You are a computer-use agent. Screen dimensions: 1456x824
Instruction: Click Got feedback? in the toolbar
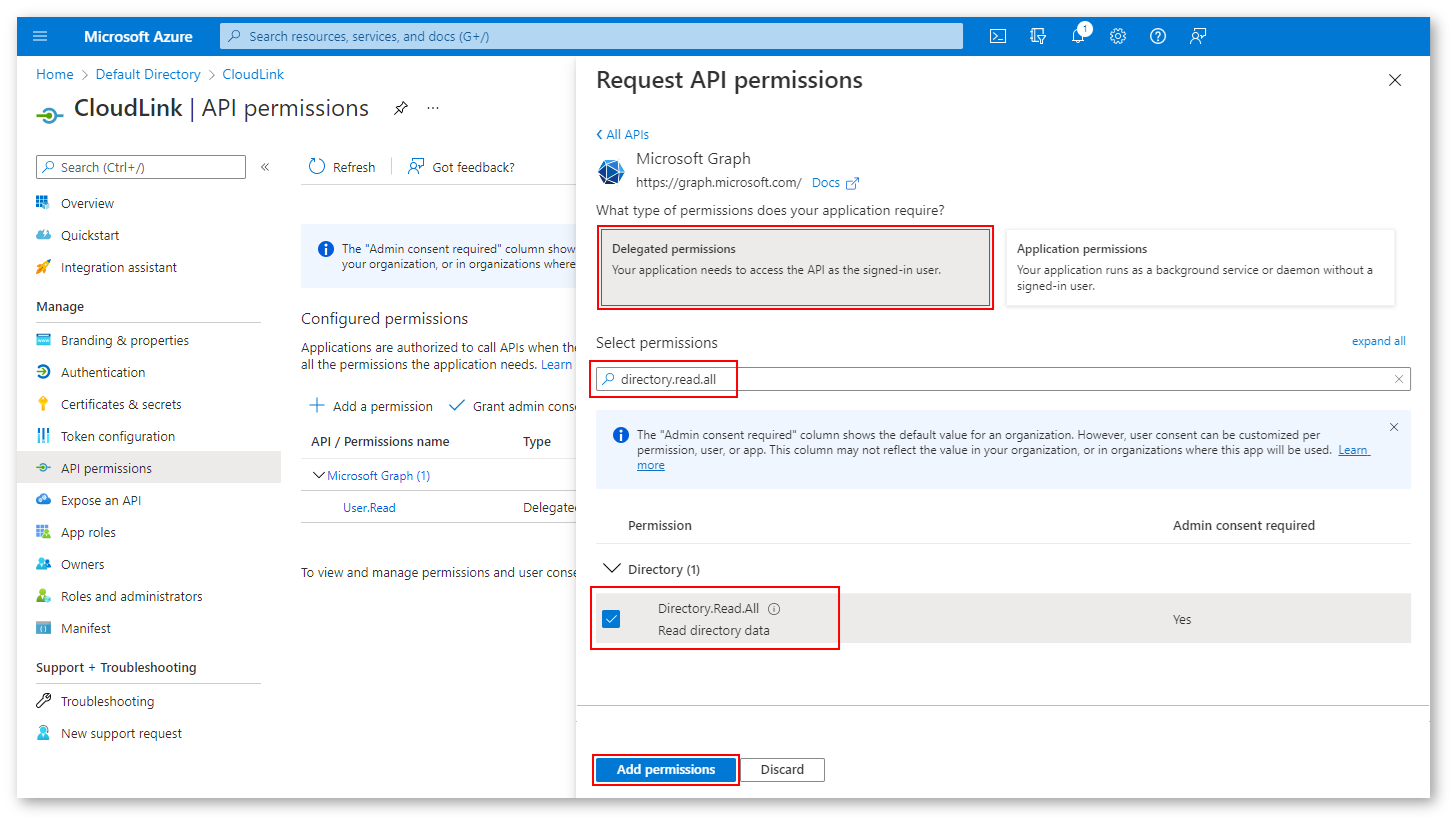[461, 167]
